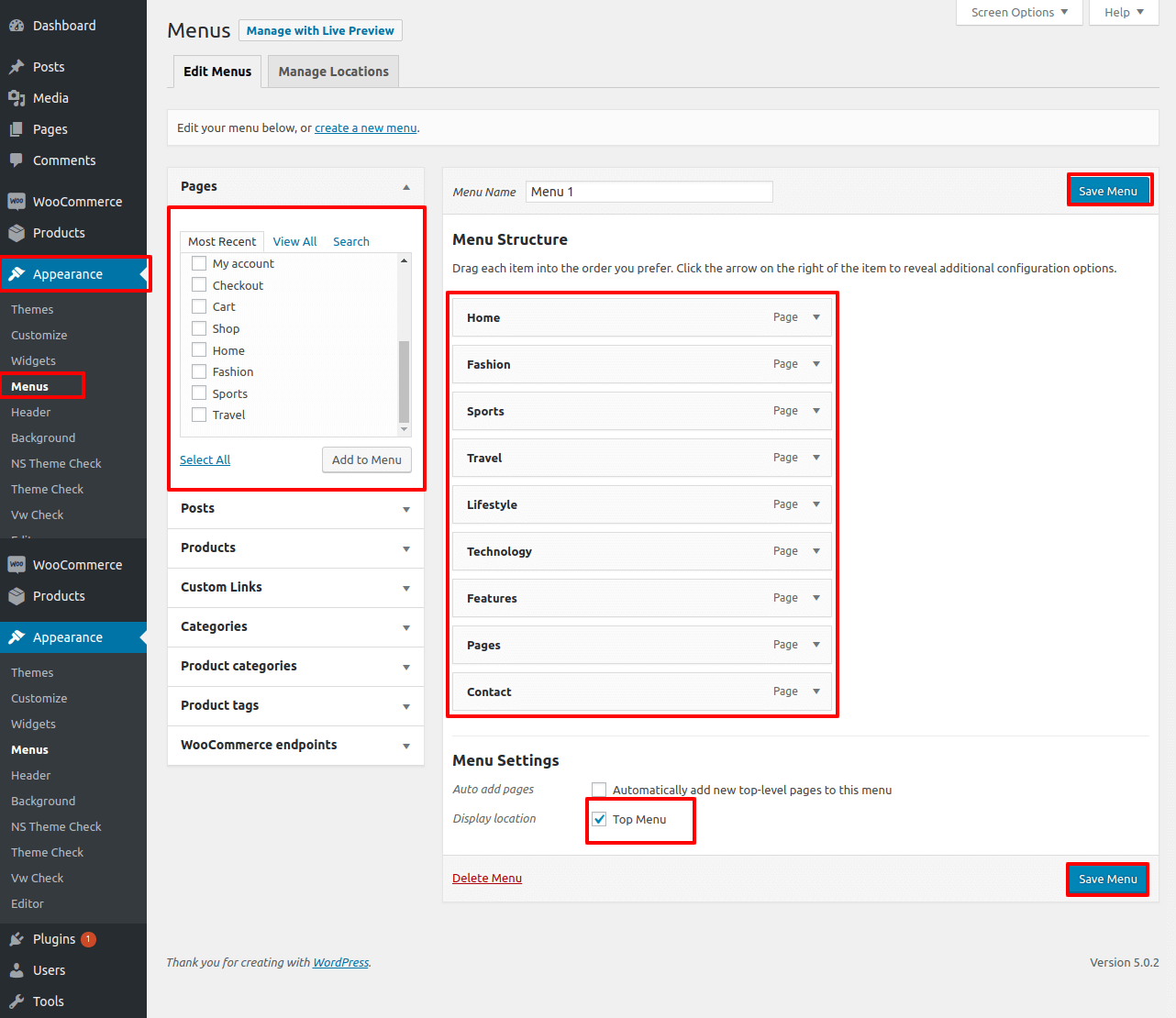Viewport: 1176px width, 1018px height.
Task: Select the Products box icon in sidebar
Action: (17, 232)
